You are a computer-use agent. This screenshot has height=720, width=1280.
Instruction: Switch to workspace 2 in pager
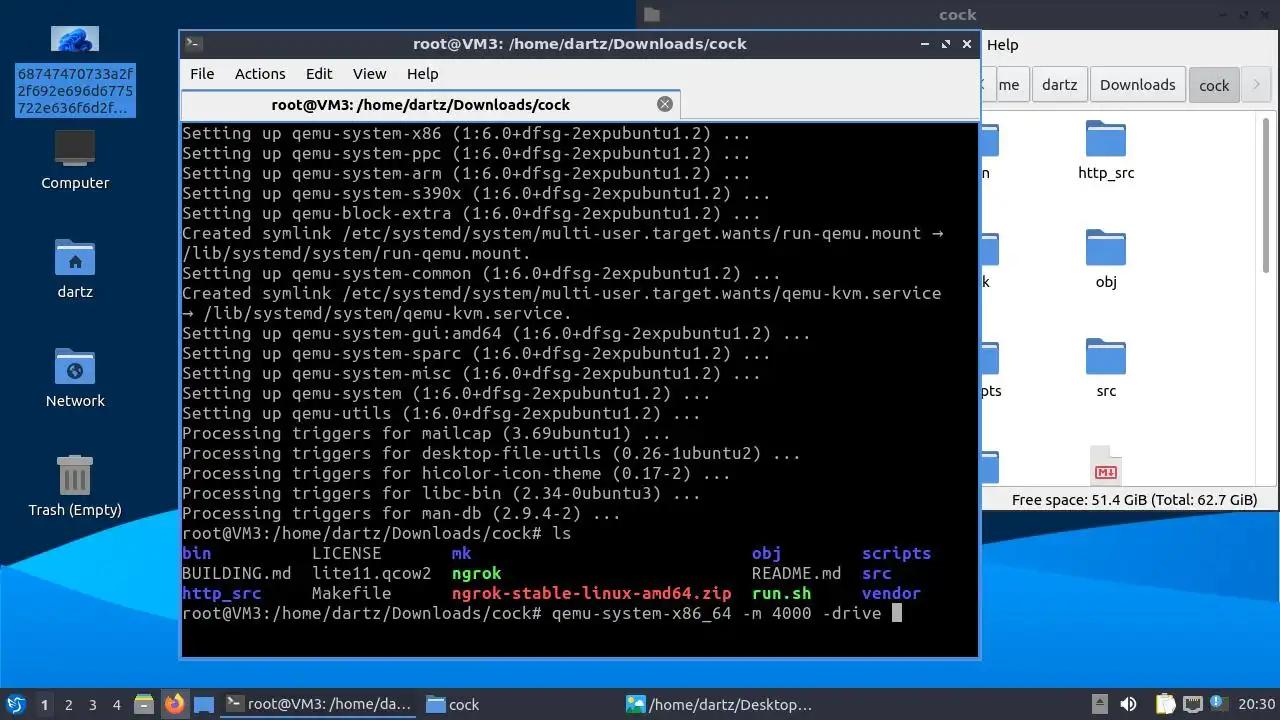69,705
